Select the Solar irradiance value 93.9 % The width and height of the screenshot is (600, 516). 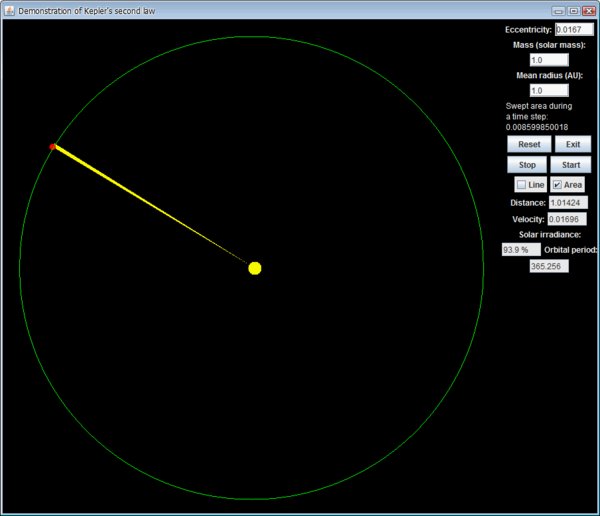(521, 250)
